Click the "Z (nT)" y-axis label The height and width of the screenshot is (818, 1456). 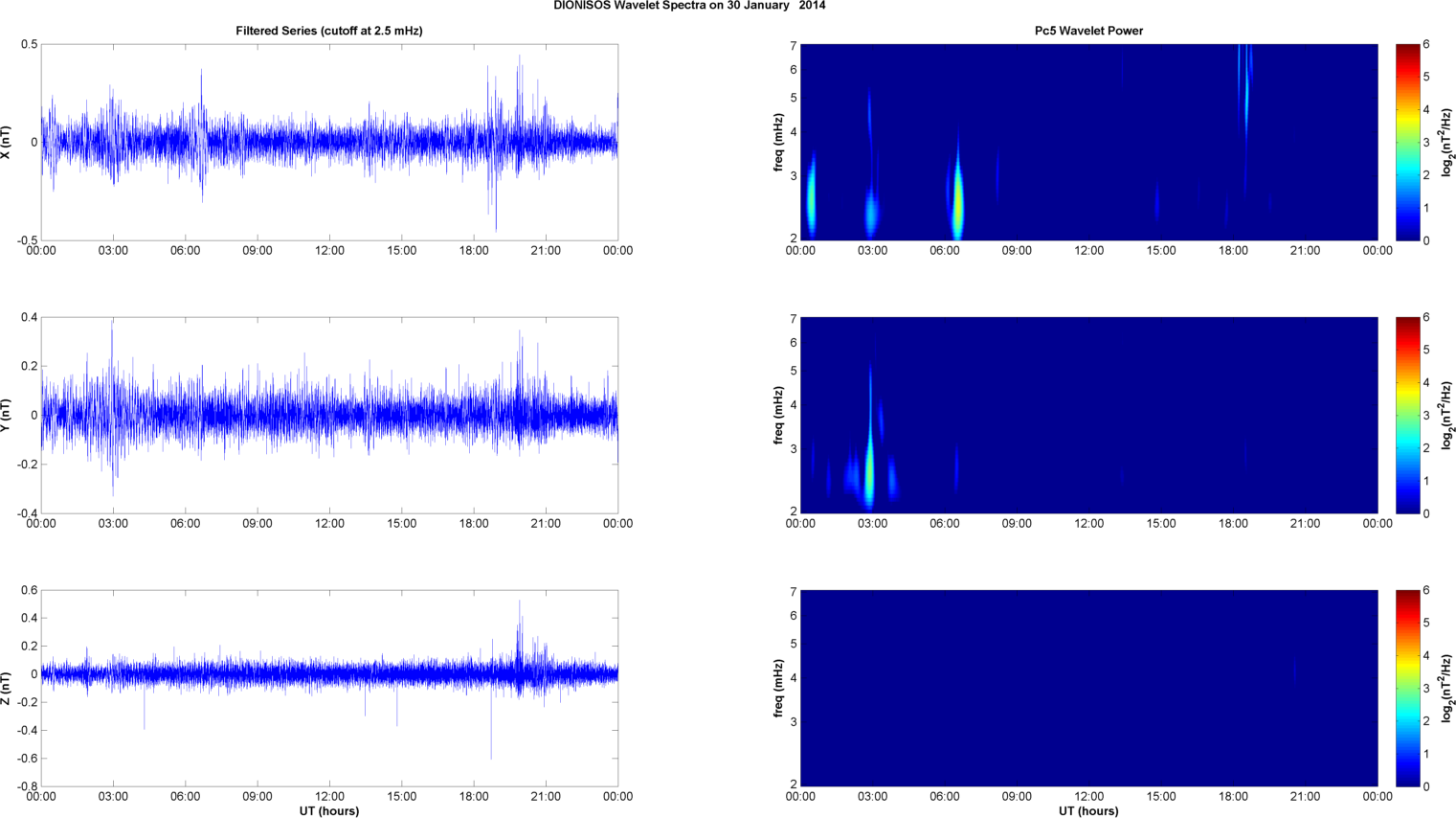pos(7,688)
